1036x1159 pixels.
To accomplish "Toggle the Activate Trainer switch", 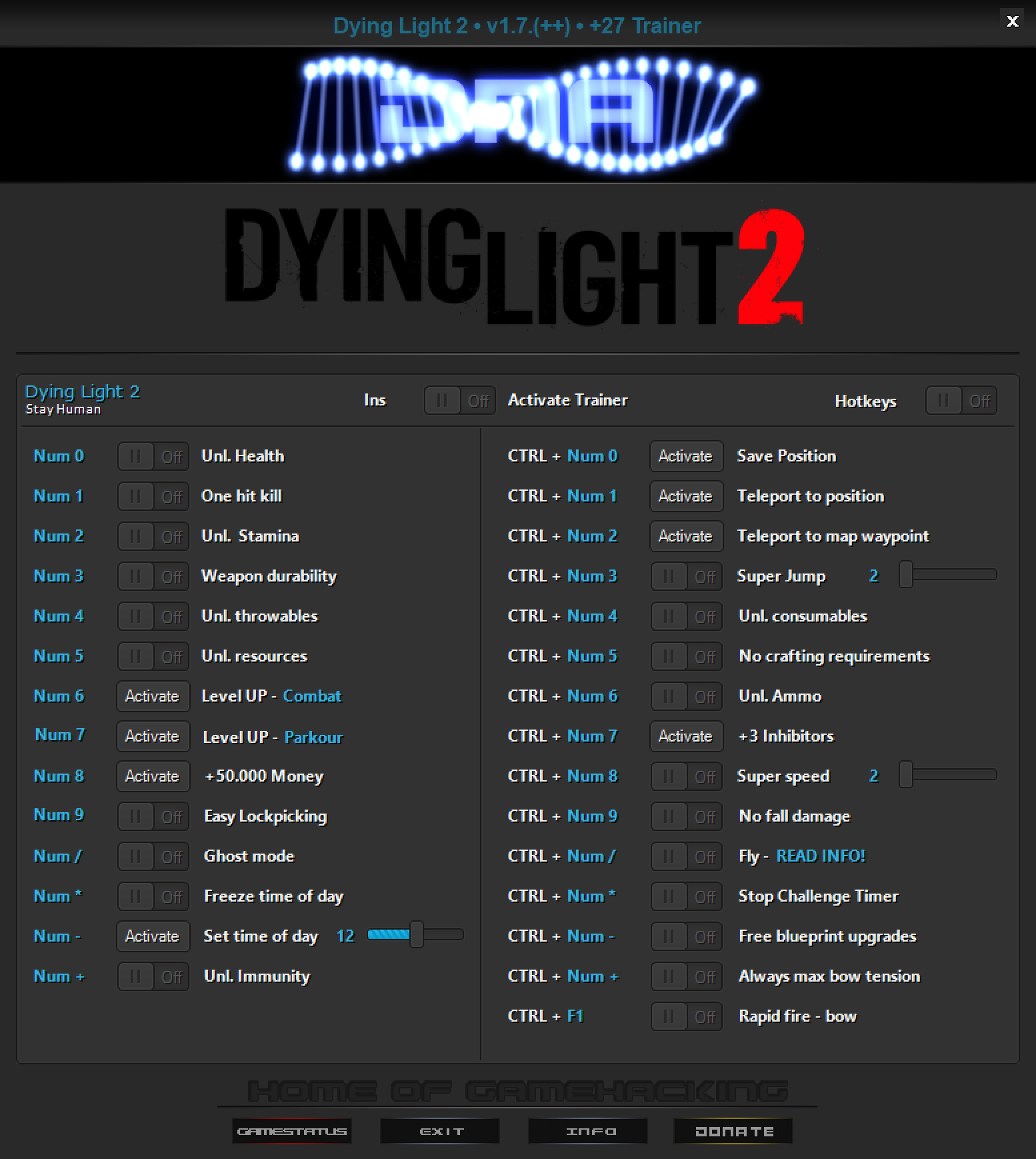I will [x=460, y=400].
